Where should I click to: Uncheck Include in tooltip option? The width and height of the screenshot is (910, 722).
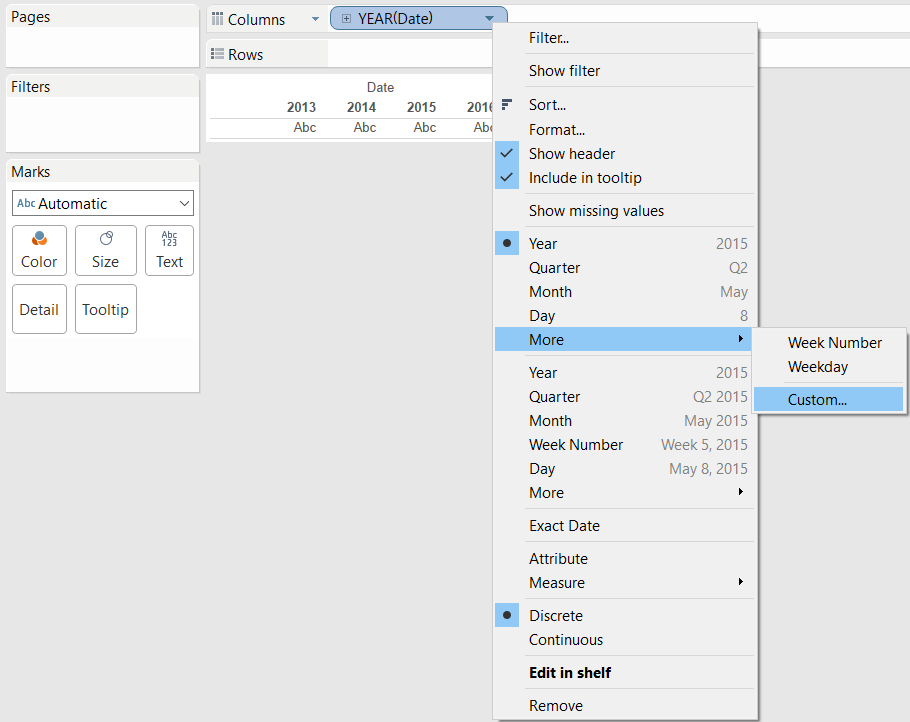point(507,178)
